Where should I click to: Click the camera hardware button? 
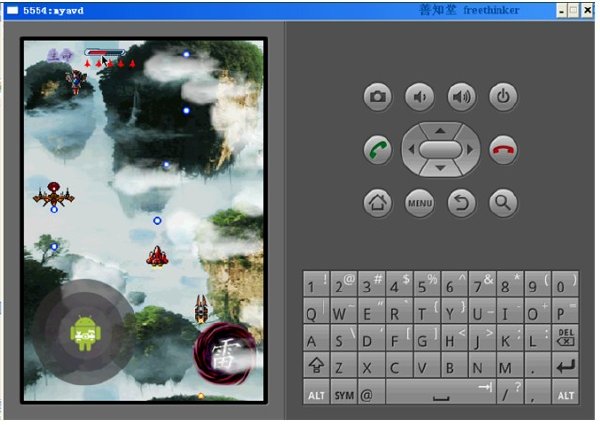pyautogui.click(x=377, y=97)
